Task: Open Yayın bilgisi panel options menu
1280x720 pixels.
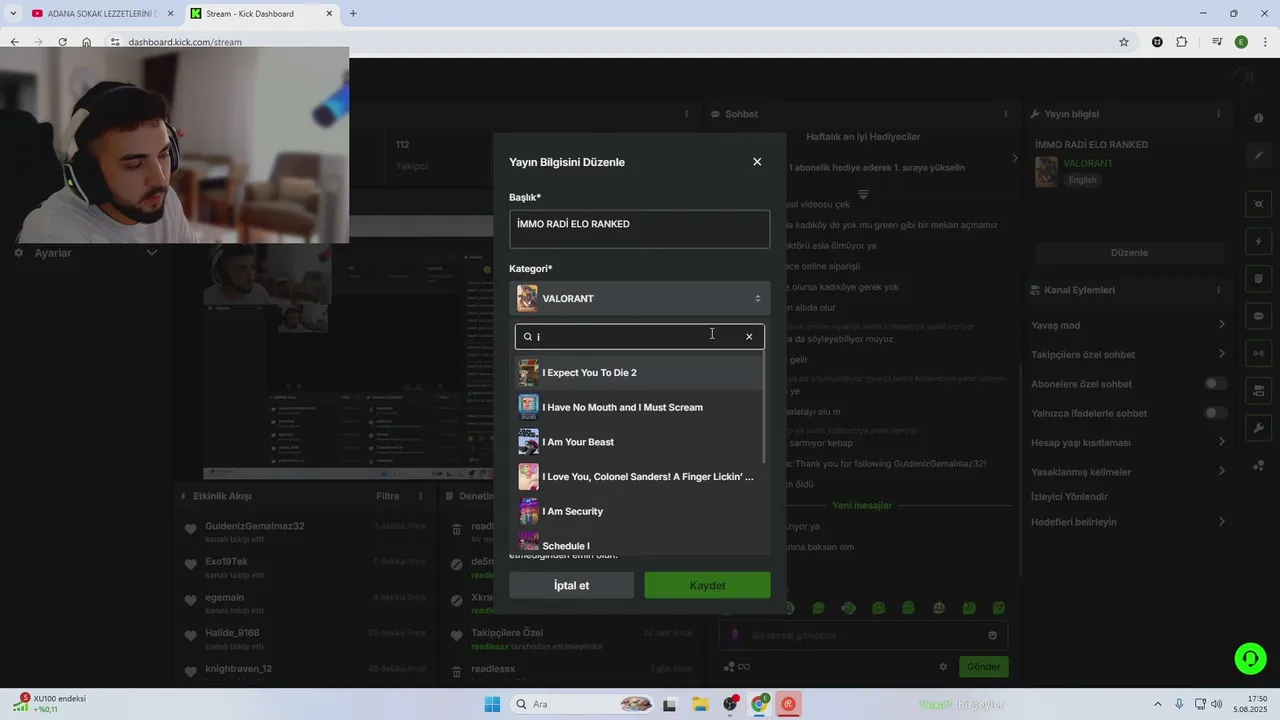Action: 1218,114
